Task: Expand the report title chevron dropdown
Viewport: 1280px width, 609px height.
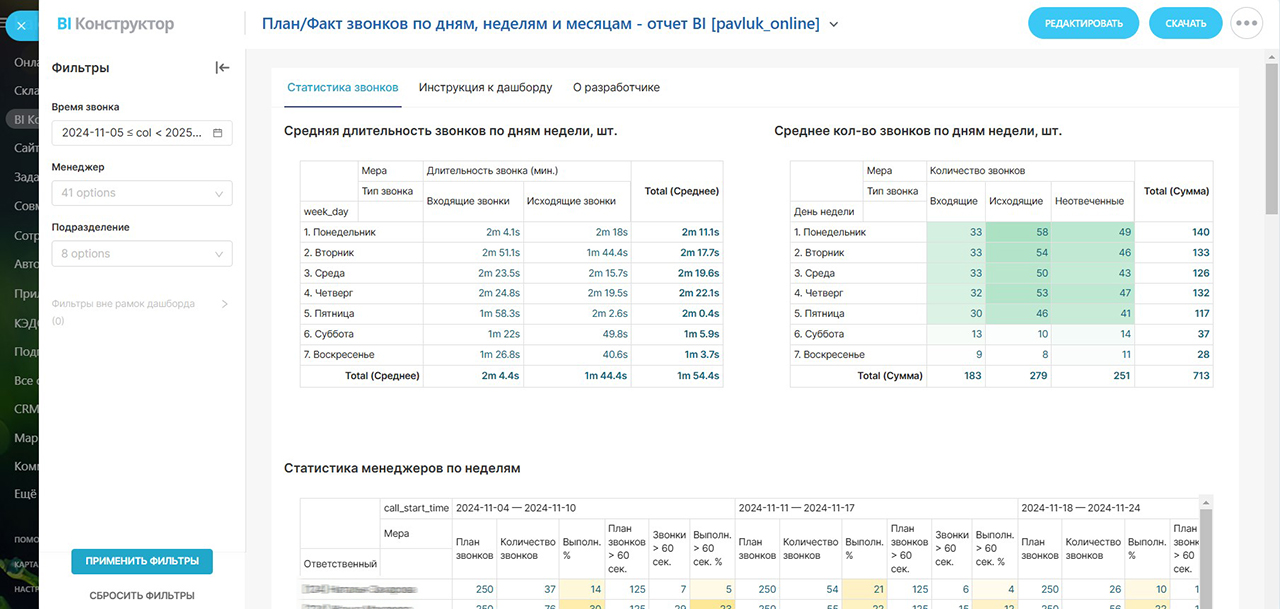Action: (x=834, y=24)
